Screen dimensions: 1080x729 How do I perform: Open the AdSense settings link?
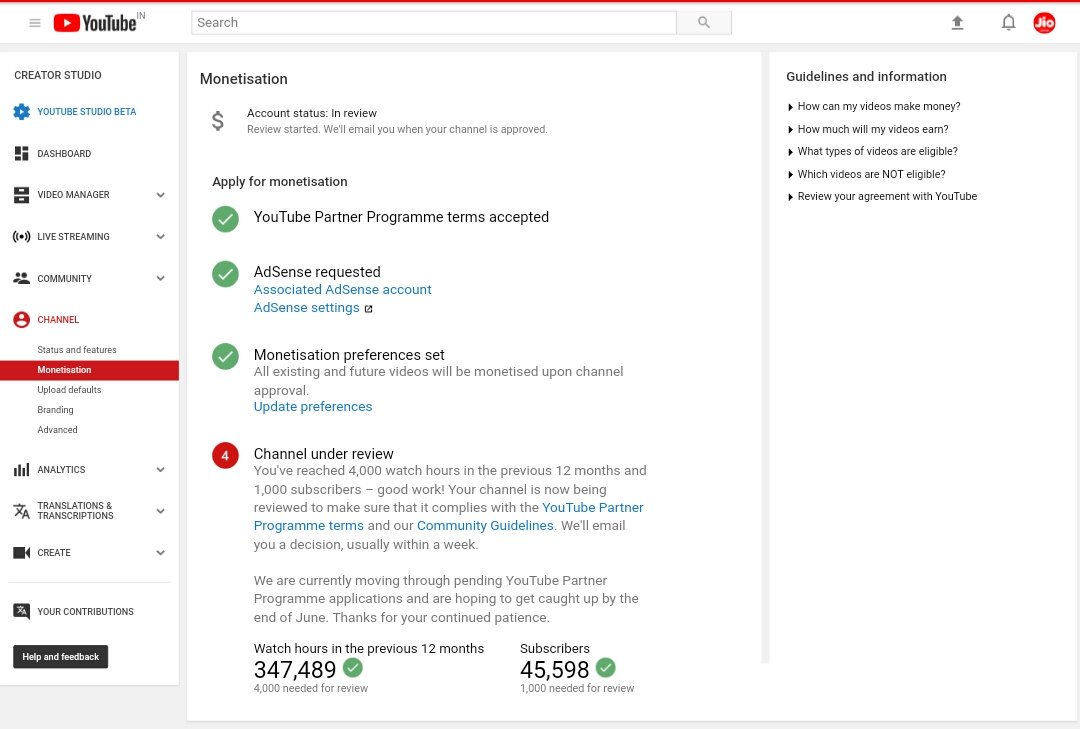click(x=307, y=308)
